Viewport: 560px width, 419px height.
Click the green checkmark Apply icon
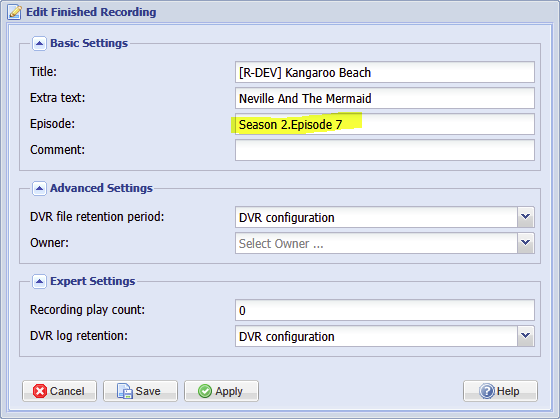point(205,391)
